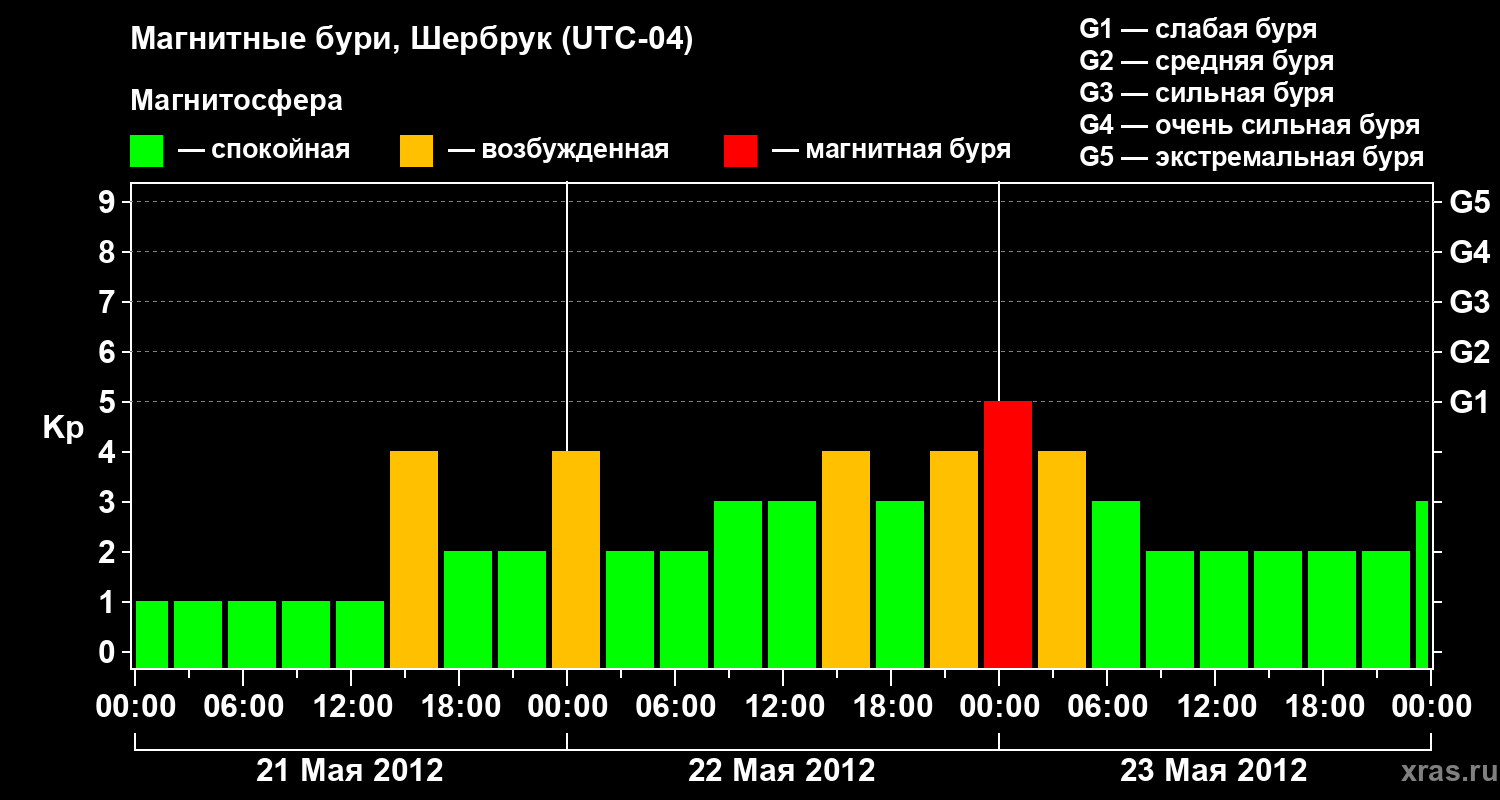Viewport: 1500px width, 800px height.
Task: Click the chart title 'Магнитные бури, Шербрук (UTC-04)'
Action: pyautogui.click(x=412, y=41)
